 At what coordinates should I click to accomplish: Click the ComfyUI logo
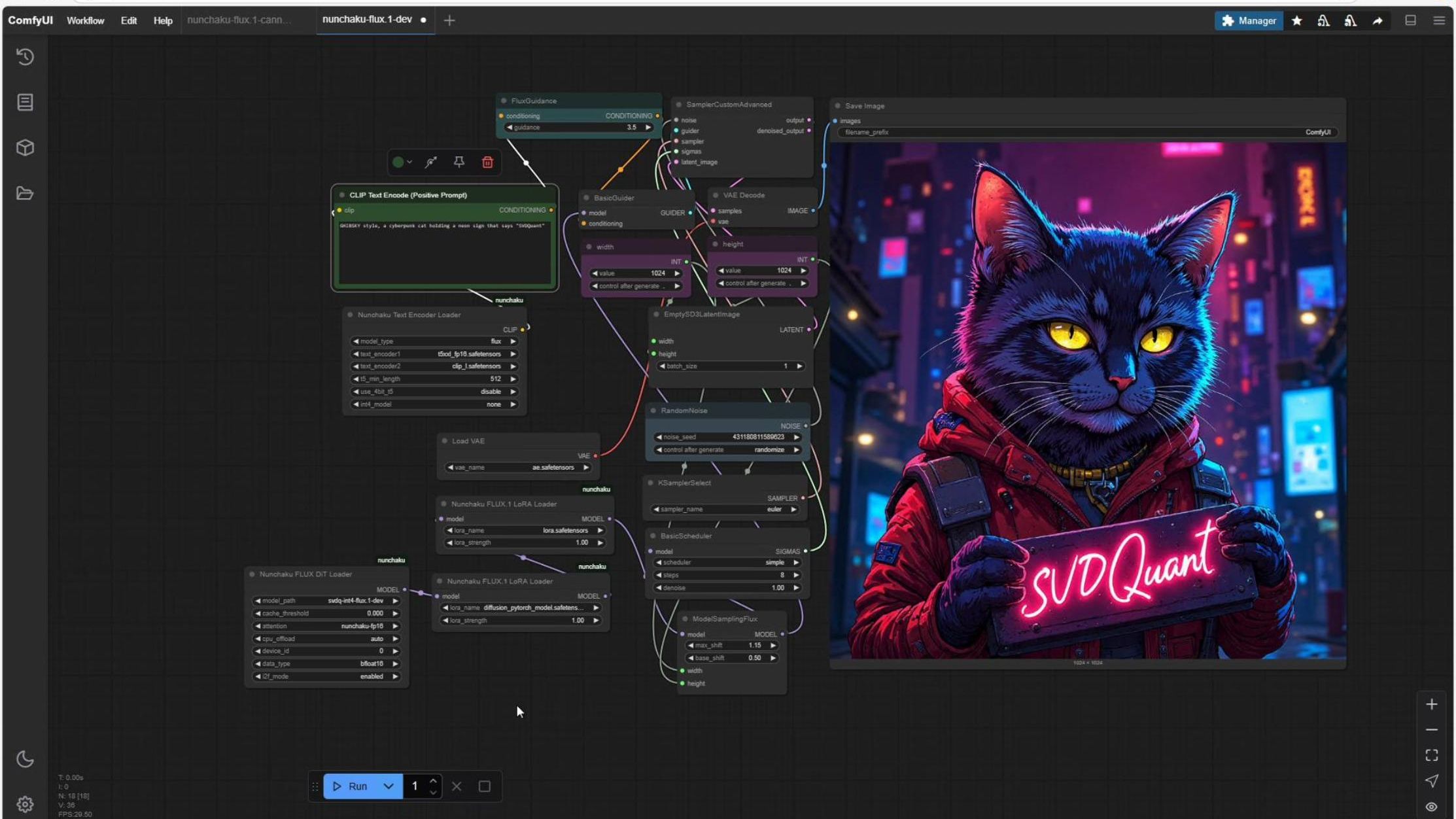[30, 20]
